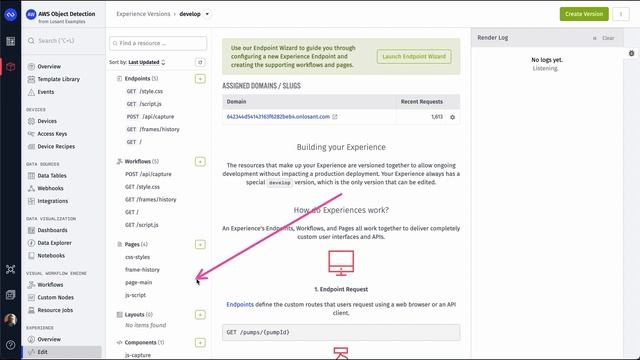
Task: Click Create Version button
Action: (584, 14)
